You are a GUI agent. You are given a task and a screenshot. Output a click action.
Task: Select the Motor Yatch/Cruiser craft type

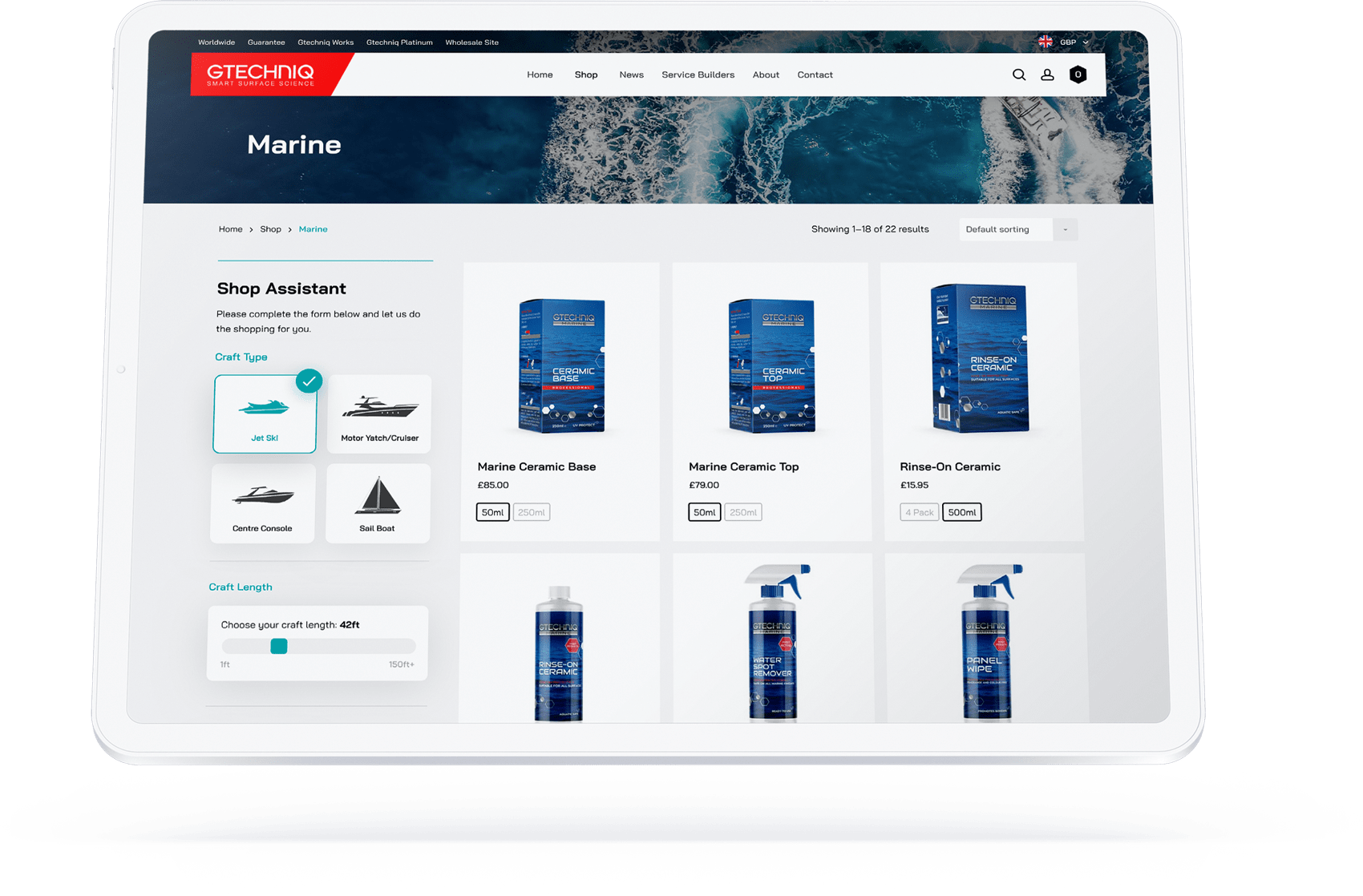pos(379,414)
